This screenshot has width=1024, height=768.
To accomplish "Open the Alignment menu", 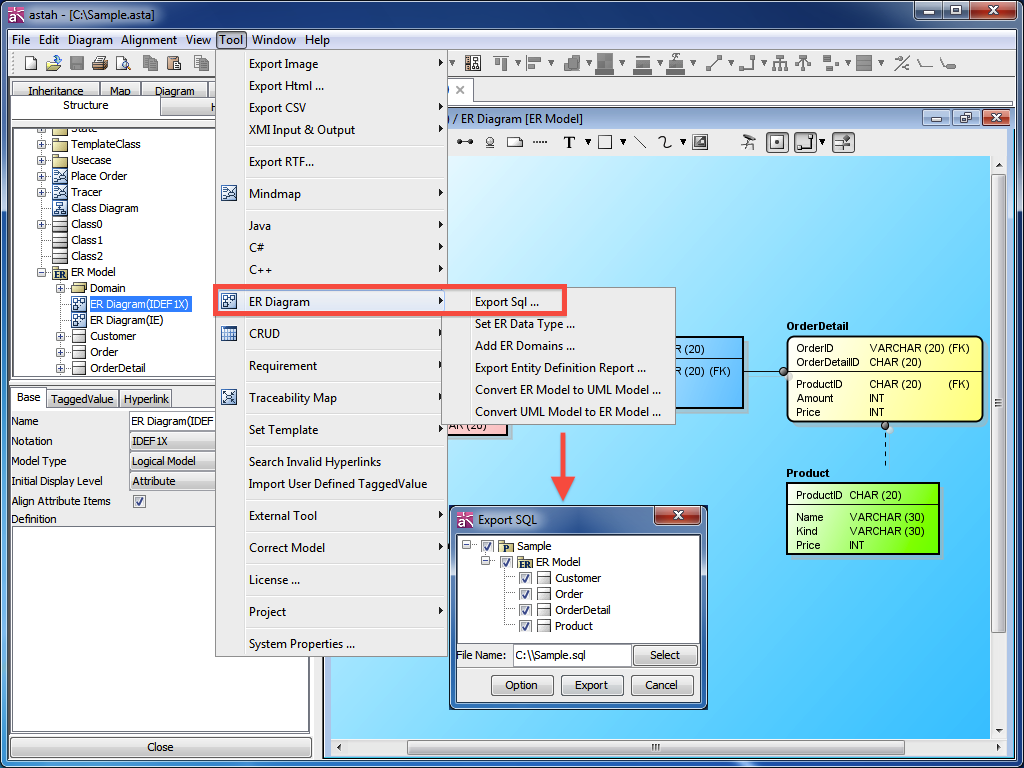I will tap(148, 40).
